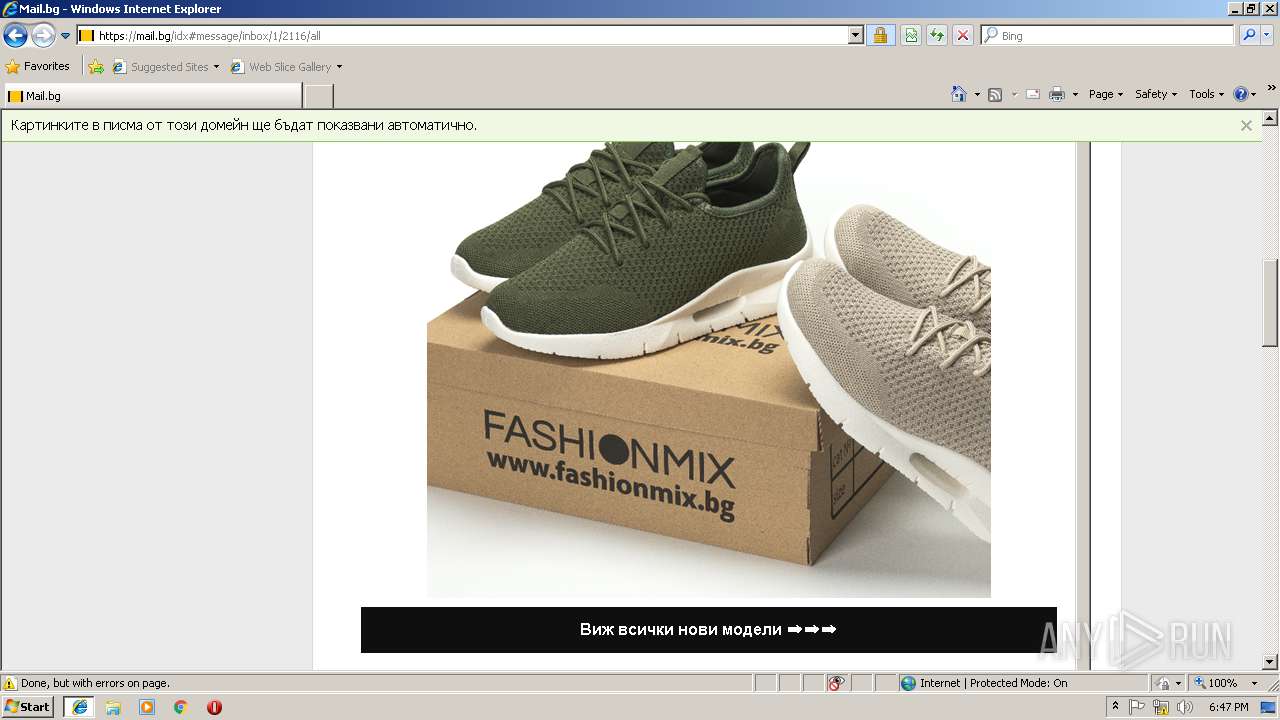
Task: Click Internet Explorer taskbar icon
Action: (79, 707)
